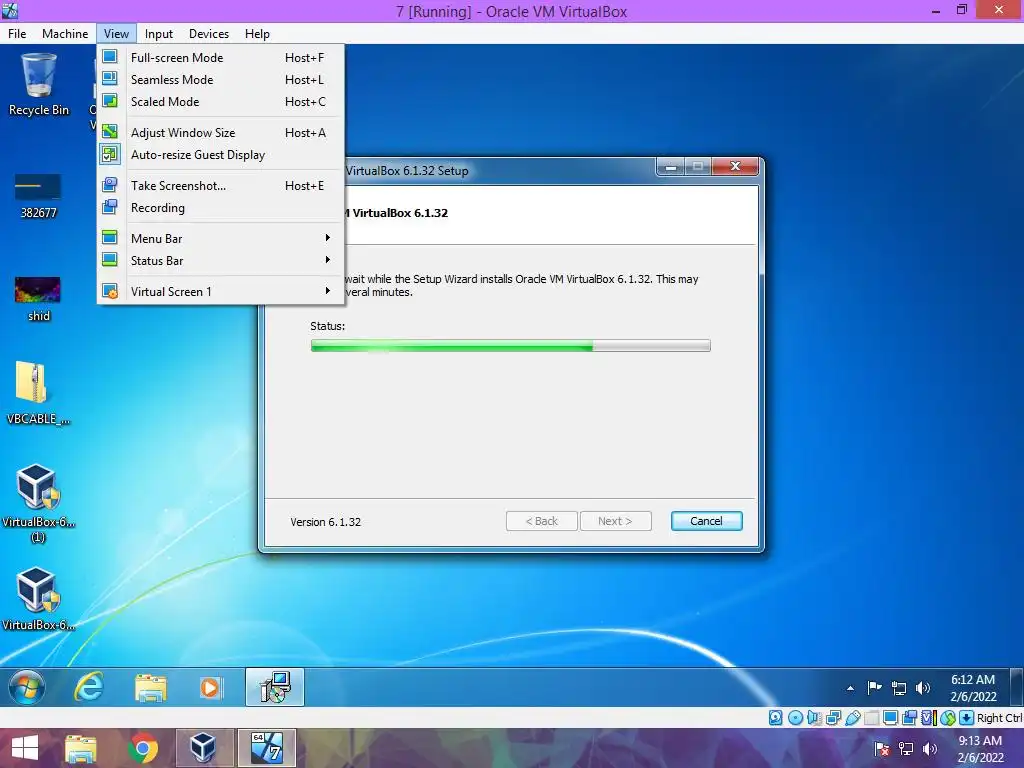Expand the Menu Bar submenu
1024x768 pixels.
click(x=221, y=238)
